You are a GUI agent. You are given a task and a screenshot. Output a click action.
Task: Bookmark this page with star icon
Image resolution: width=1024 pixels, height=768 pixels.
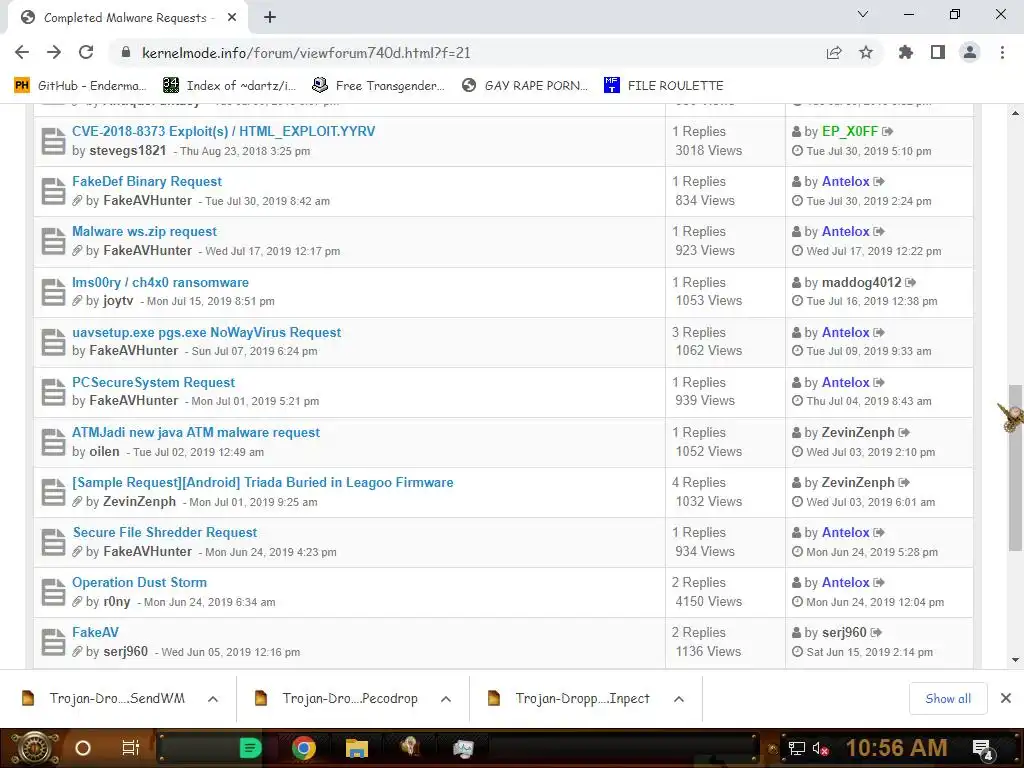866,52
